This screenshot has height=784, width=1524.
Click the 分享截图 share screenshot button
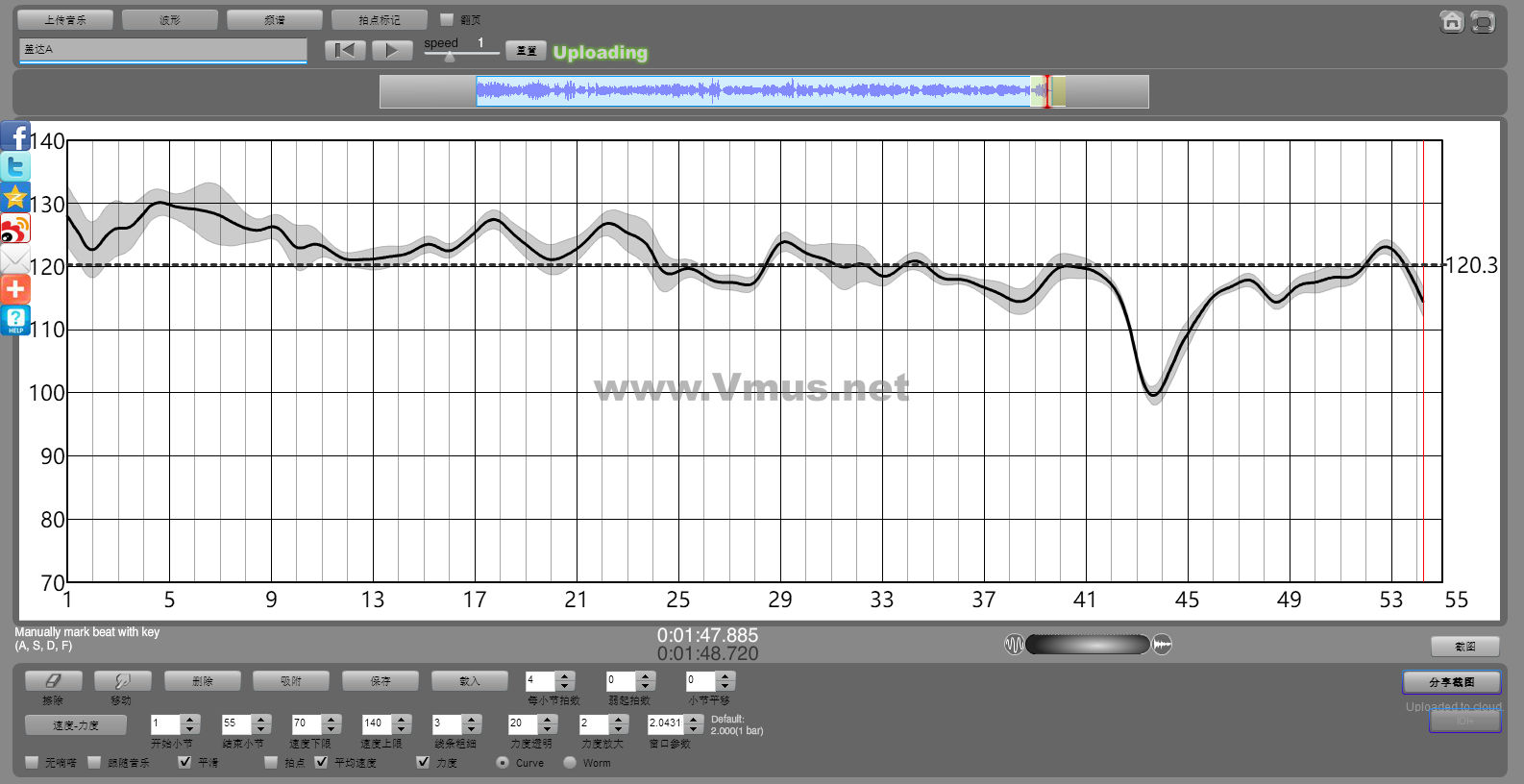(x=1451, y=682)
